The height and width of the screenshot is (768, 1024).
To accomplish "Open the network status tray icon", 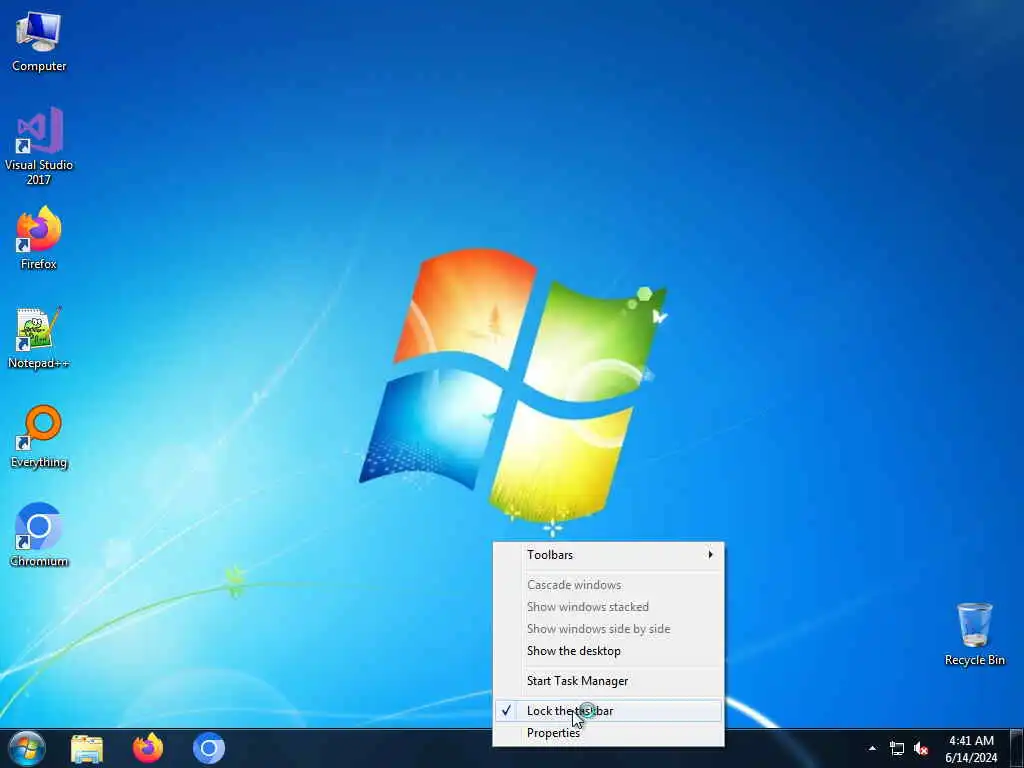I will tap(897, 748).
